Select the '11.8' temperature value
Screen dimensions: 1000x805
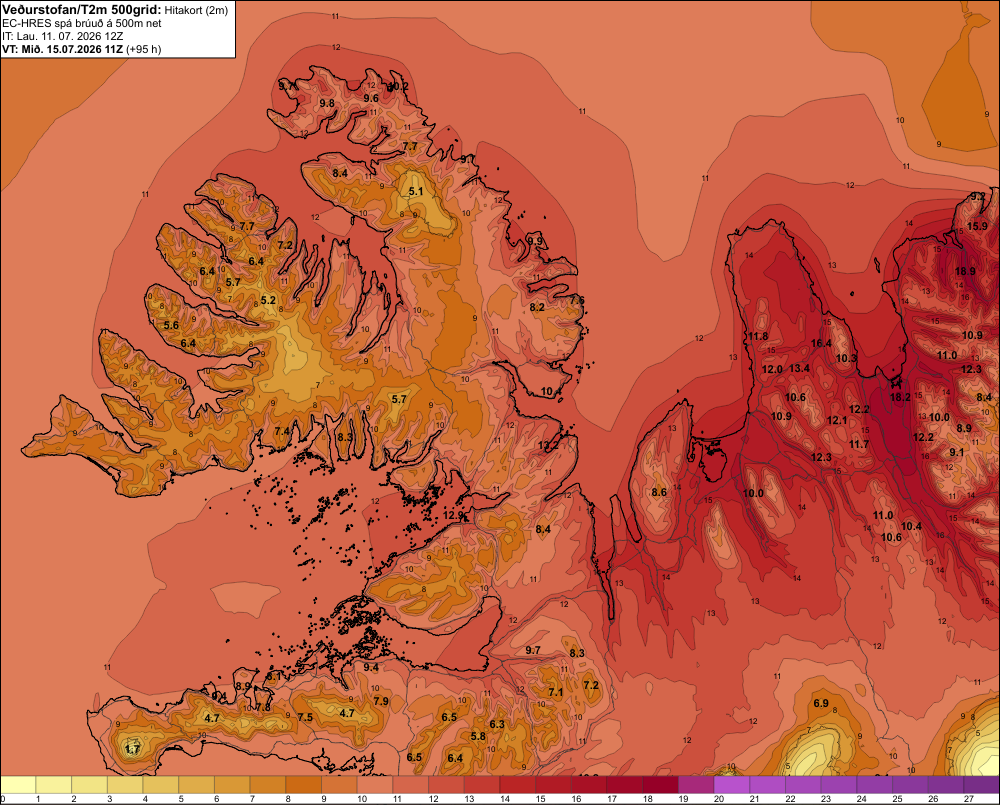758,336
